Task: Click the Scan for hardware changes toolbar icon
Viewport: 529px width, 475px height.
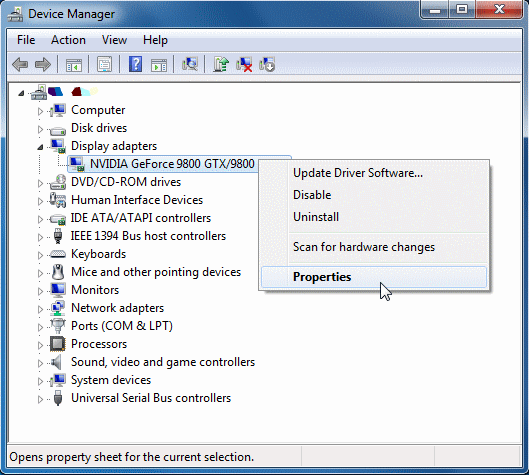Action: tap(190, 64)
